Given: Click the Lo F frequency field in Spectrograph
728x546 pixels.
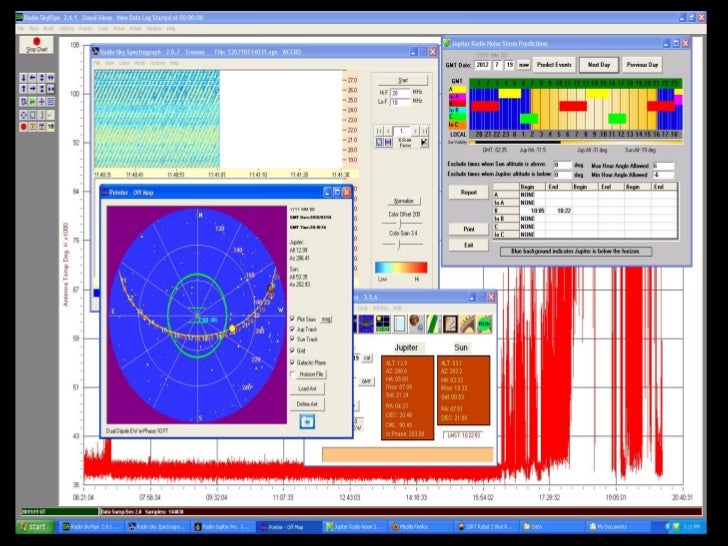Looking at the screenshot, I should point(400,102).
